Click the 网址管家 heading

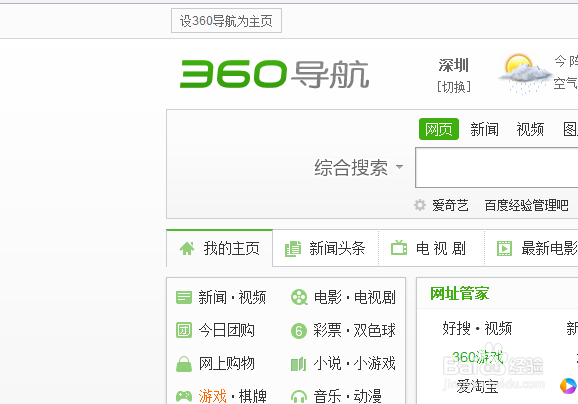coord(460,294)
